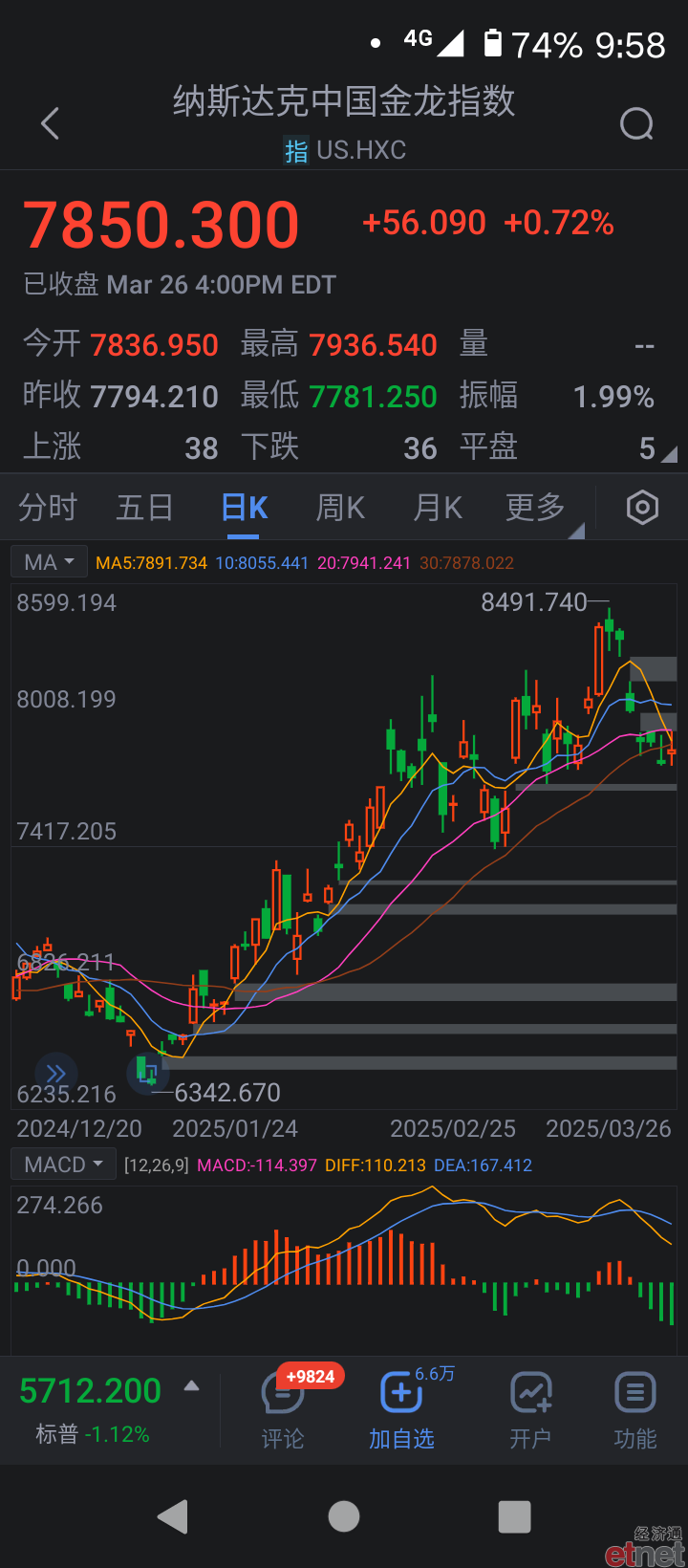Tap the Android home navigation button
This screenshot has width=688, height=1568.
(x=344, y=1516)
